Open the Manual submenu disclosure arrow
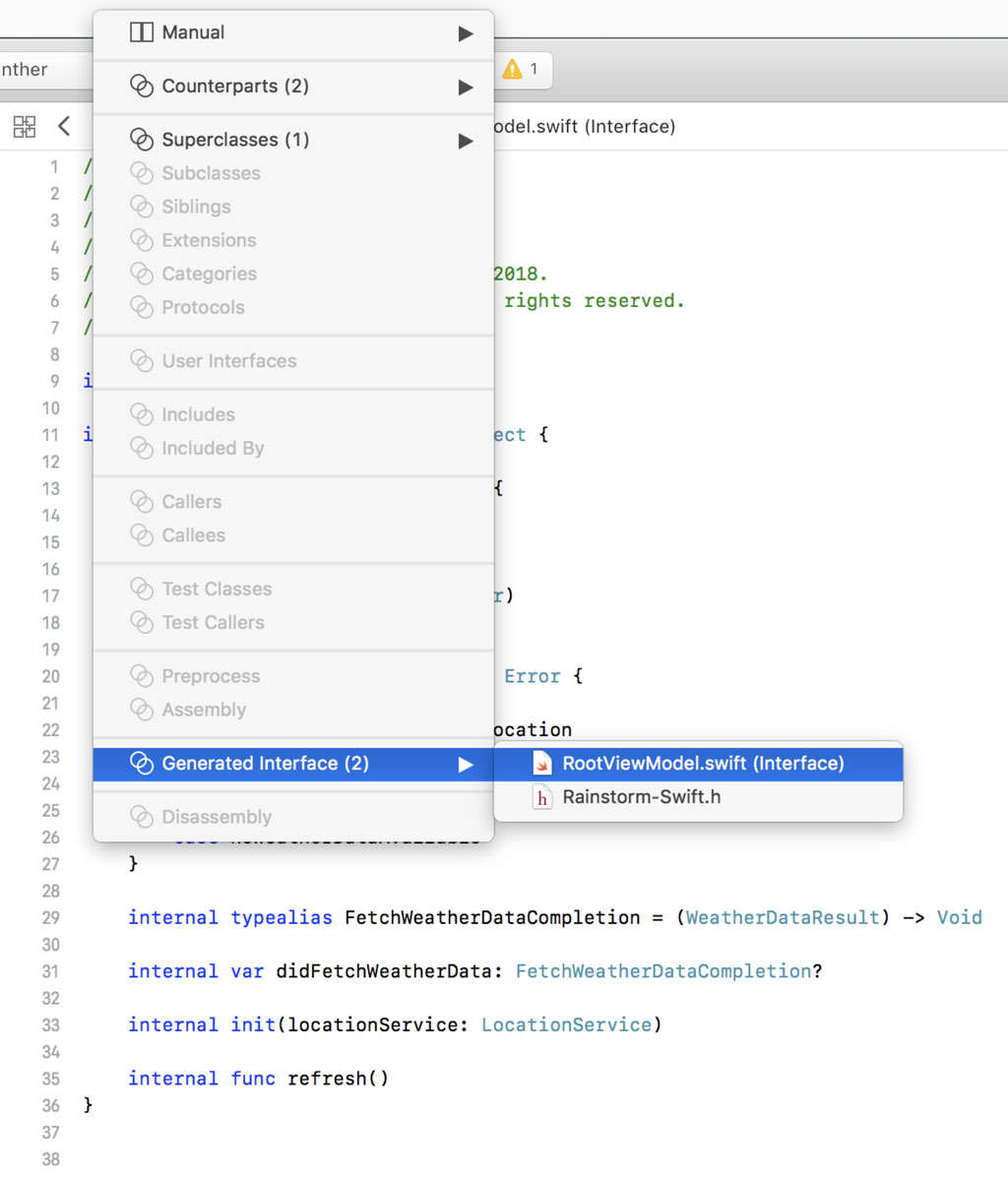 coord(465,32)
